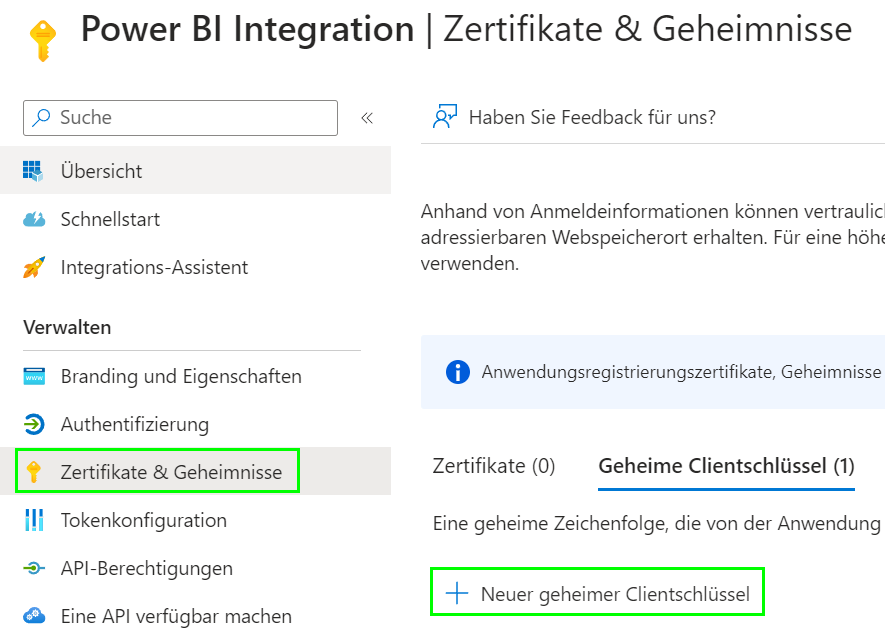Screen dimensions: 885x637
Task: Open the Tokenkonfiguration menu entry
Action: coord(144,520)
